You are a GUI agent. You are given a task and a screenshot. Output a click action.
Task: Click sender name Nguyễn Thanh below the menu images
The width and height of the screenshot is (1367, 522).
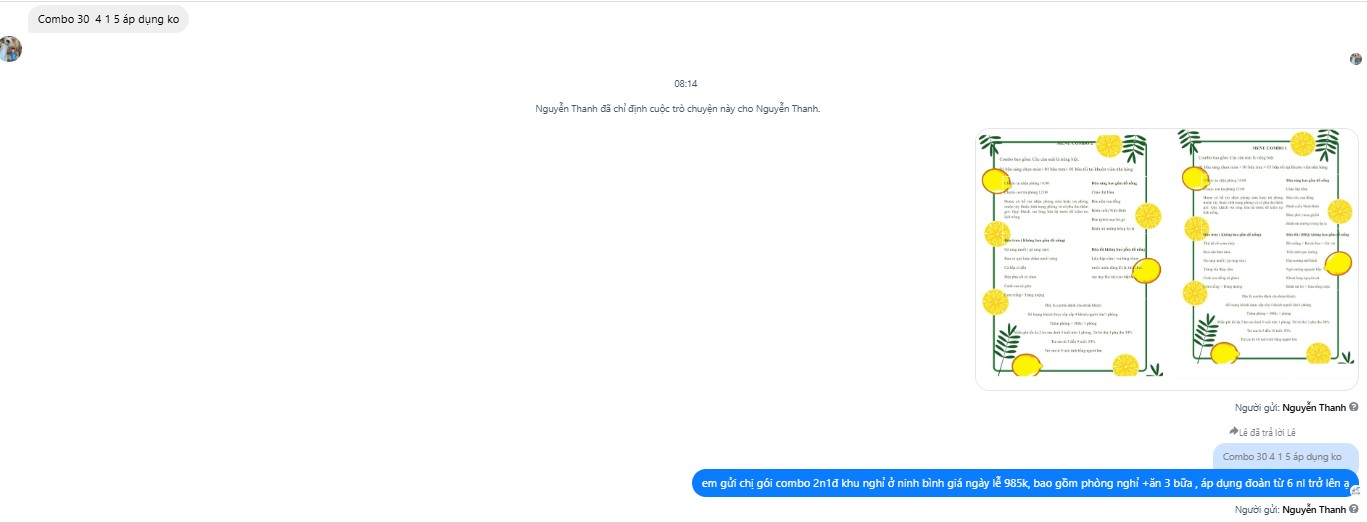(x=1314, y=408)
